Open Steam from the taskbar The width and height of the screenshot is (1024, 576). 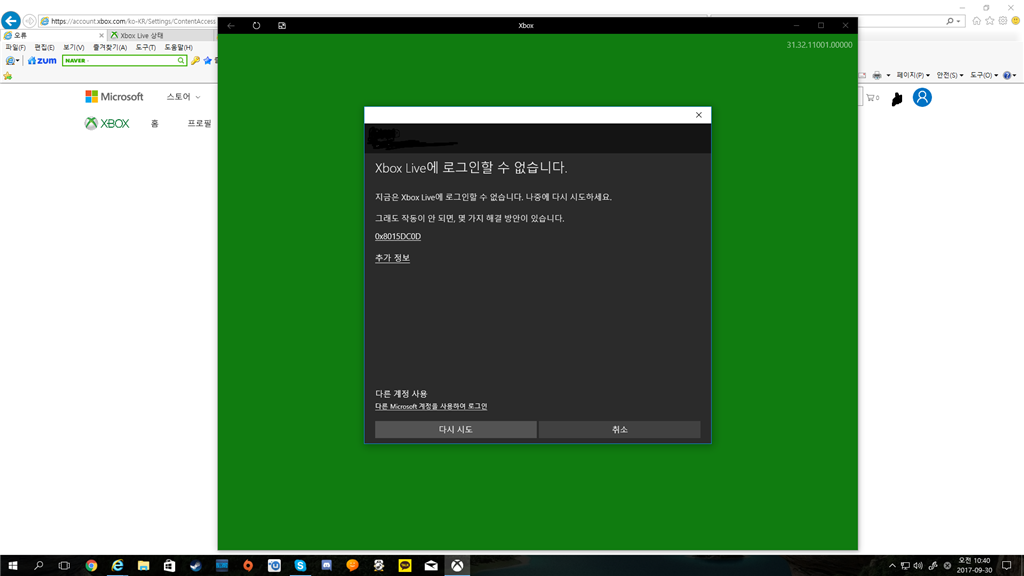[x=196, y=566]
